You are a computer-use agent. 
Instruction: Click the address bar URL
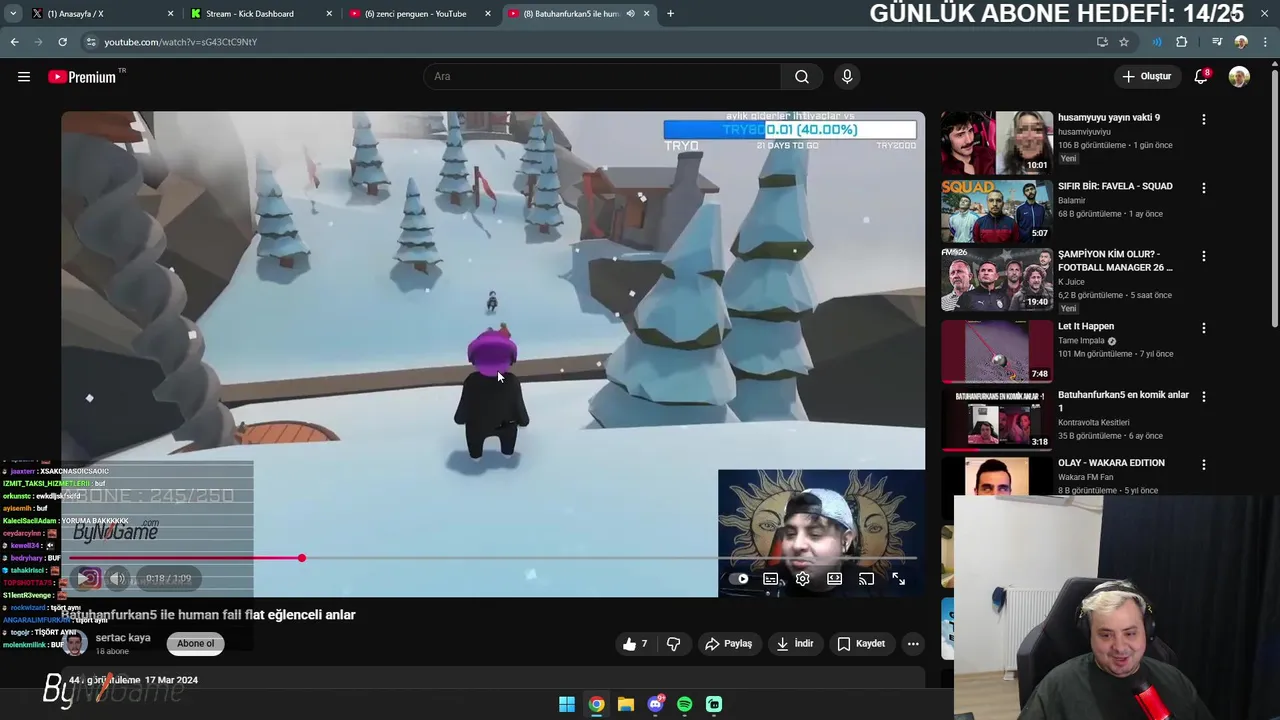click(181, 42)
